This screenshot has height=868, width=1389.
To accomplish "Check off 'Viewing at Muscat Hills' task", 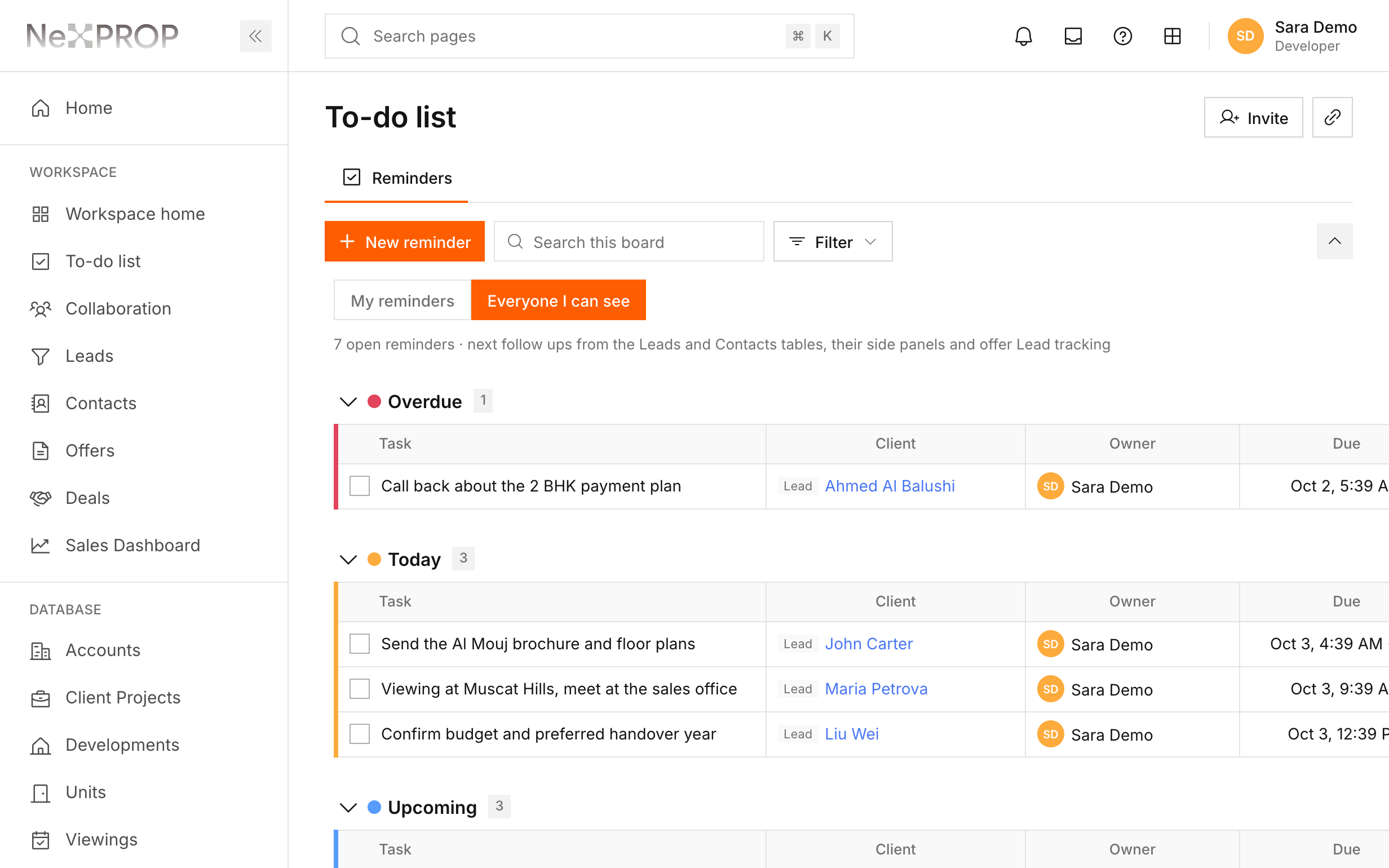I will (360, 689).
